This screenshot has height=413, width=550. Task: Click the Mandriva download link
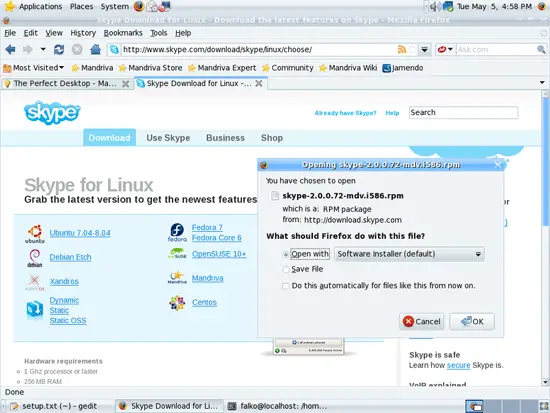pyautogui.click(x=208, y=278)
